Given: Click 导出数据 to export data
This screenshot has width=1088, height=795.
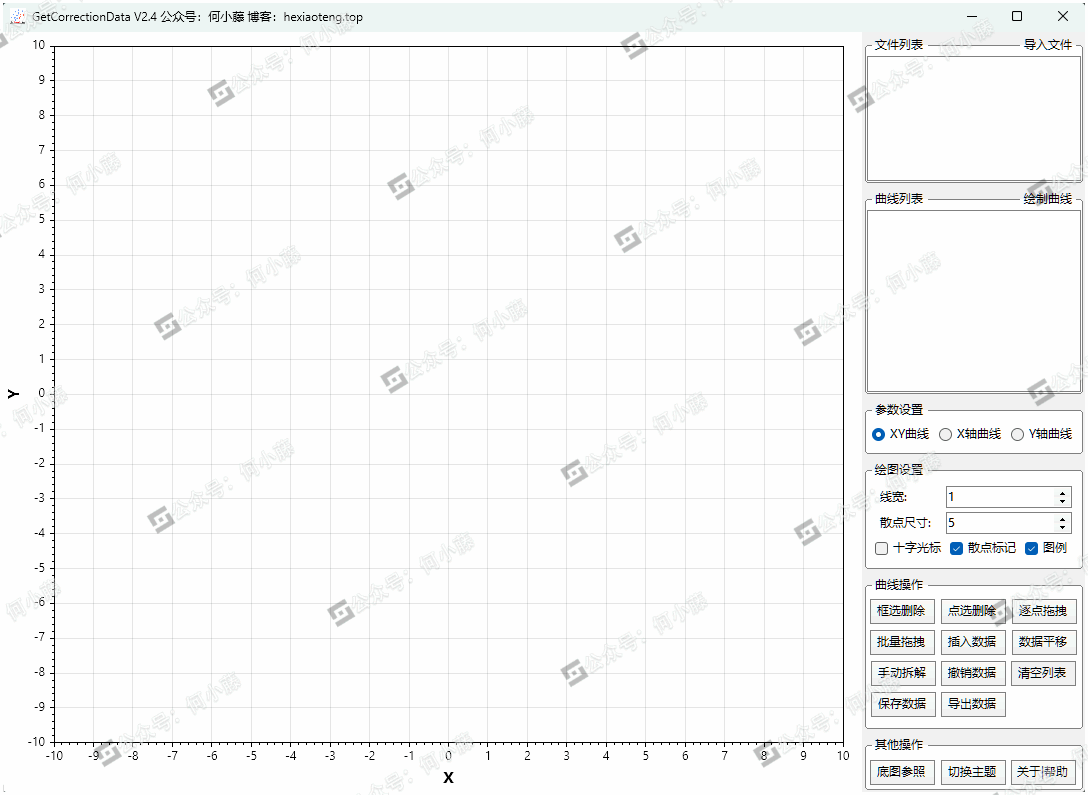Looking at the screenshot, I should 972,704.
